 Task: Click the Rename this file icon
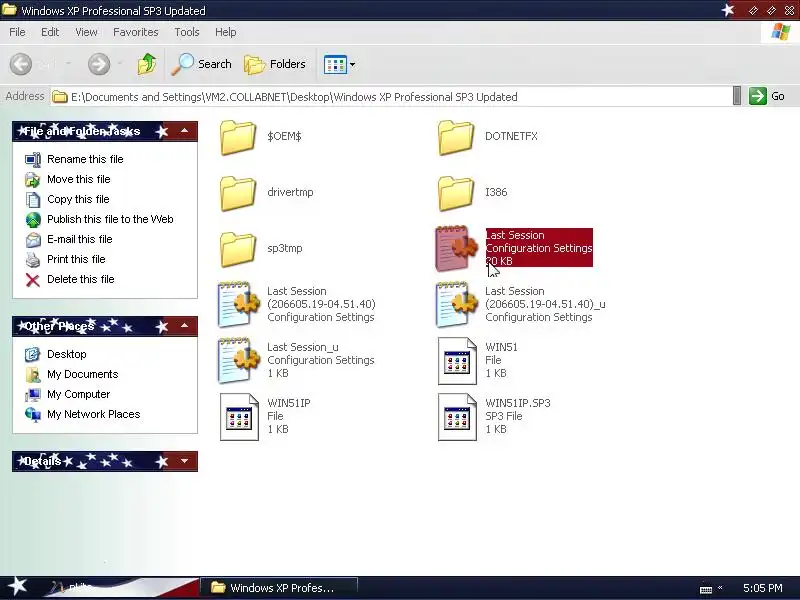(x=33, y=160)
